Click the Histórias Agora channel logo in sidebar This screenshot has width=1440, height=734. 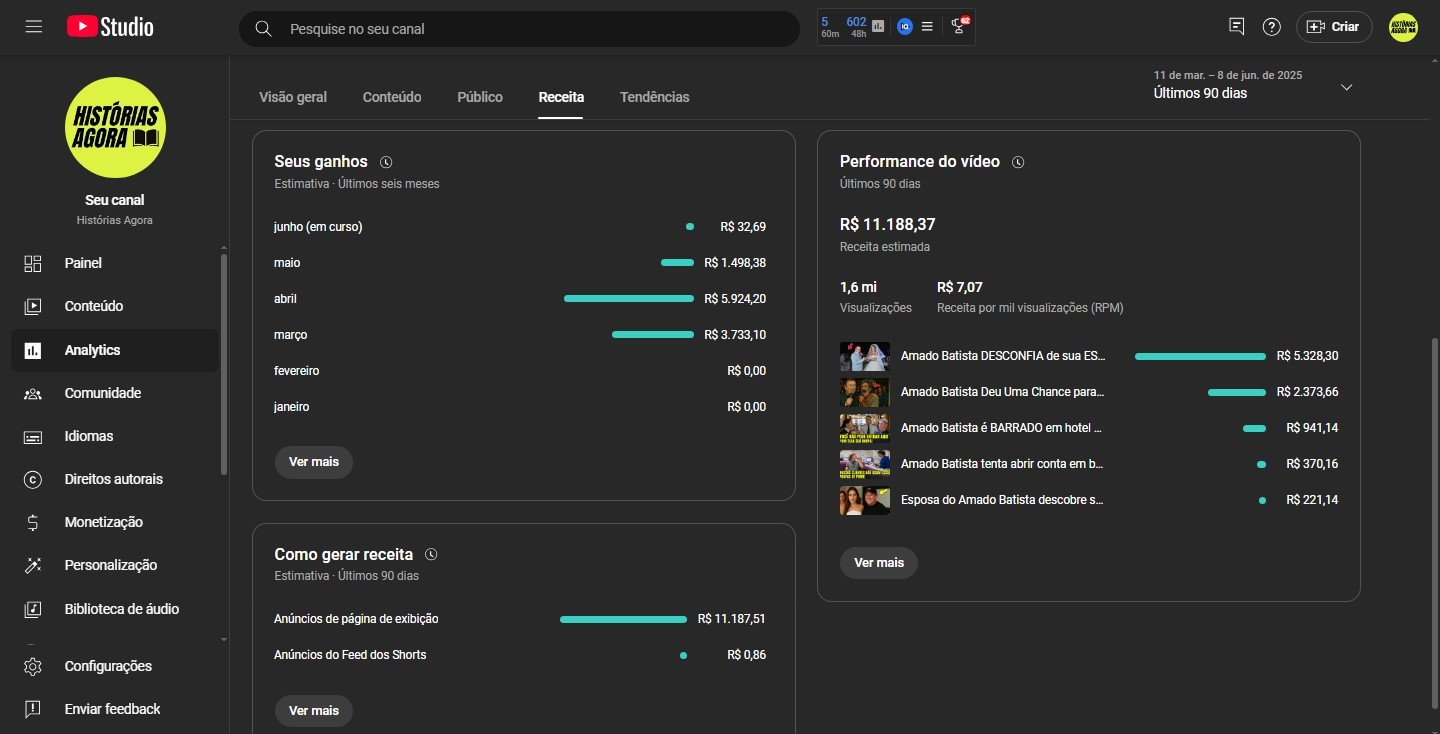(x=115, y=127)
